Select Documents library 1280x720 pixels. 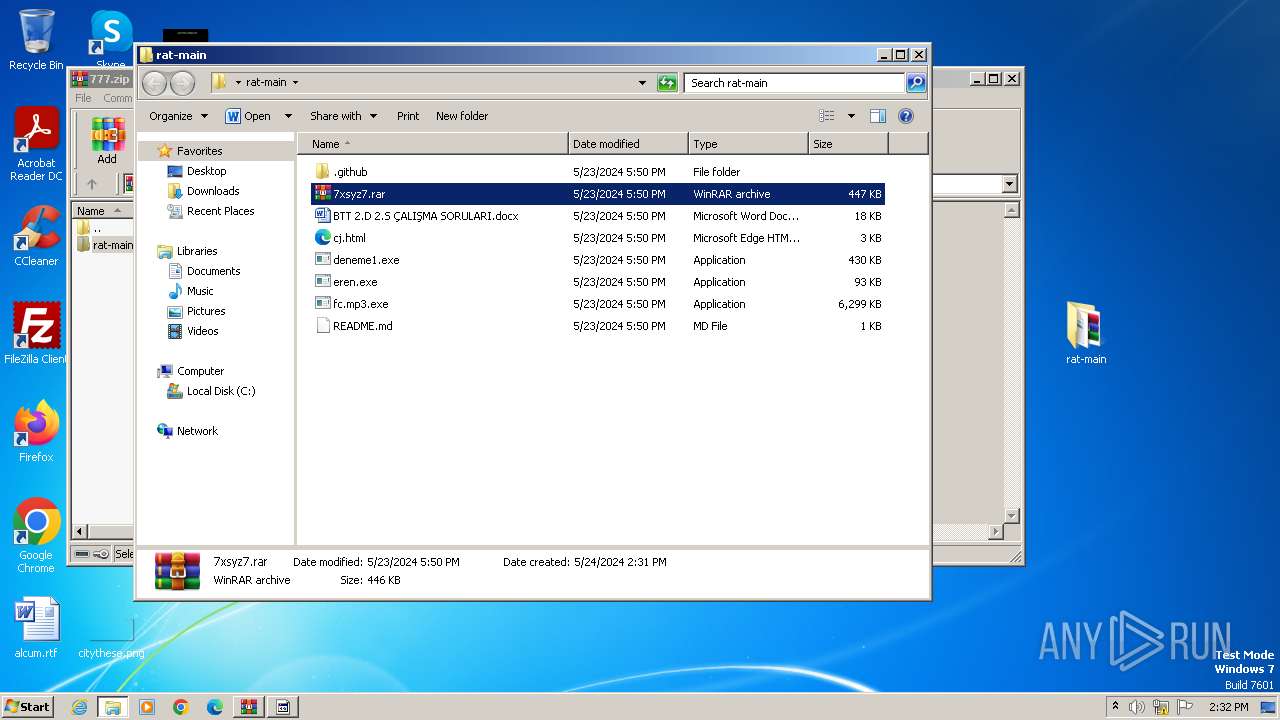(213, 271)
